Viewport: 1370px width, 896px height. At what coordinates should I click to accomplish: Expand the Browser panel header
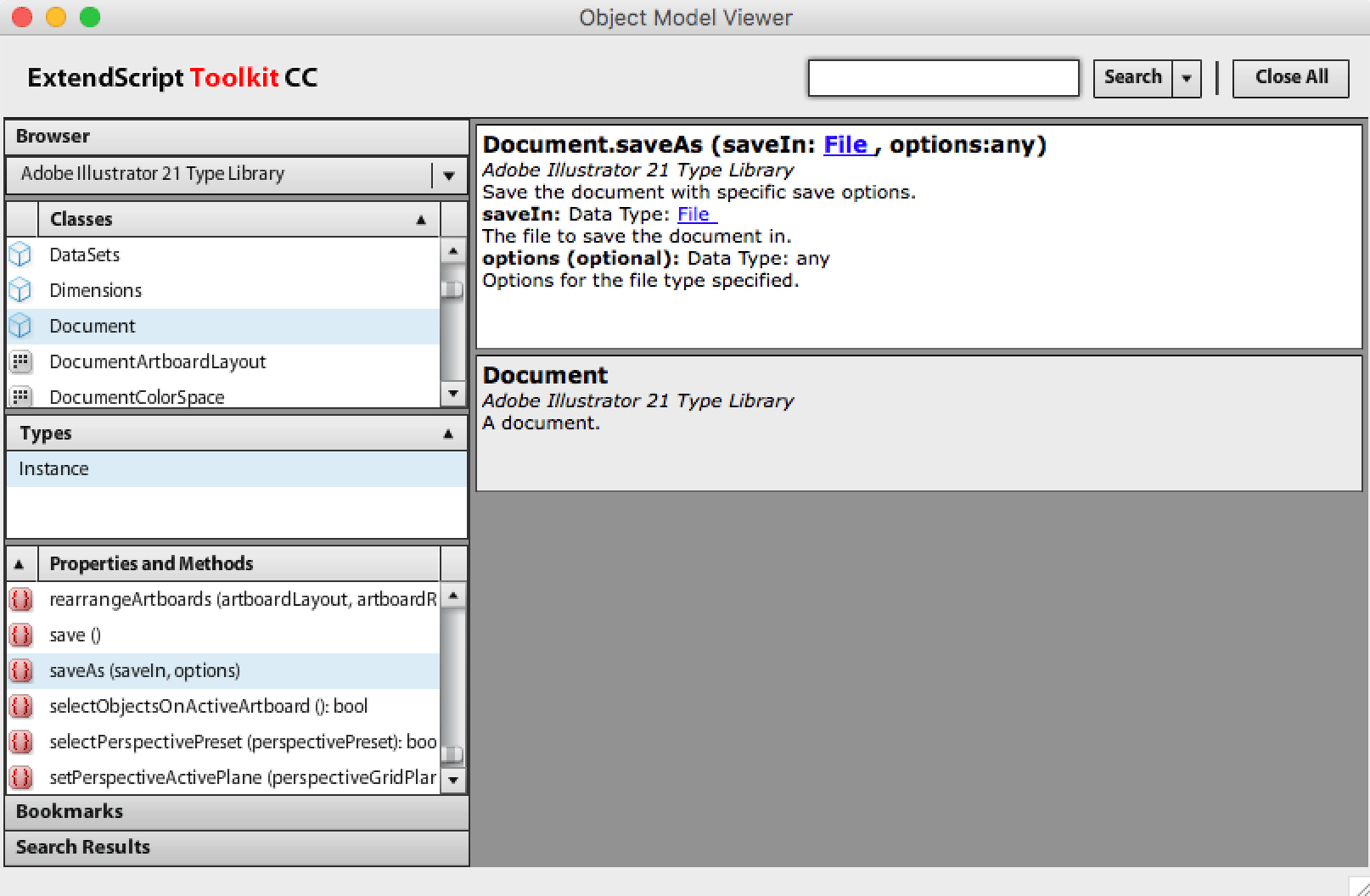[x=237, y=137]
